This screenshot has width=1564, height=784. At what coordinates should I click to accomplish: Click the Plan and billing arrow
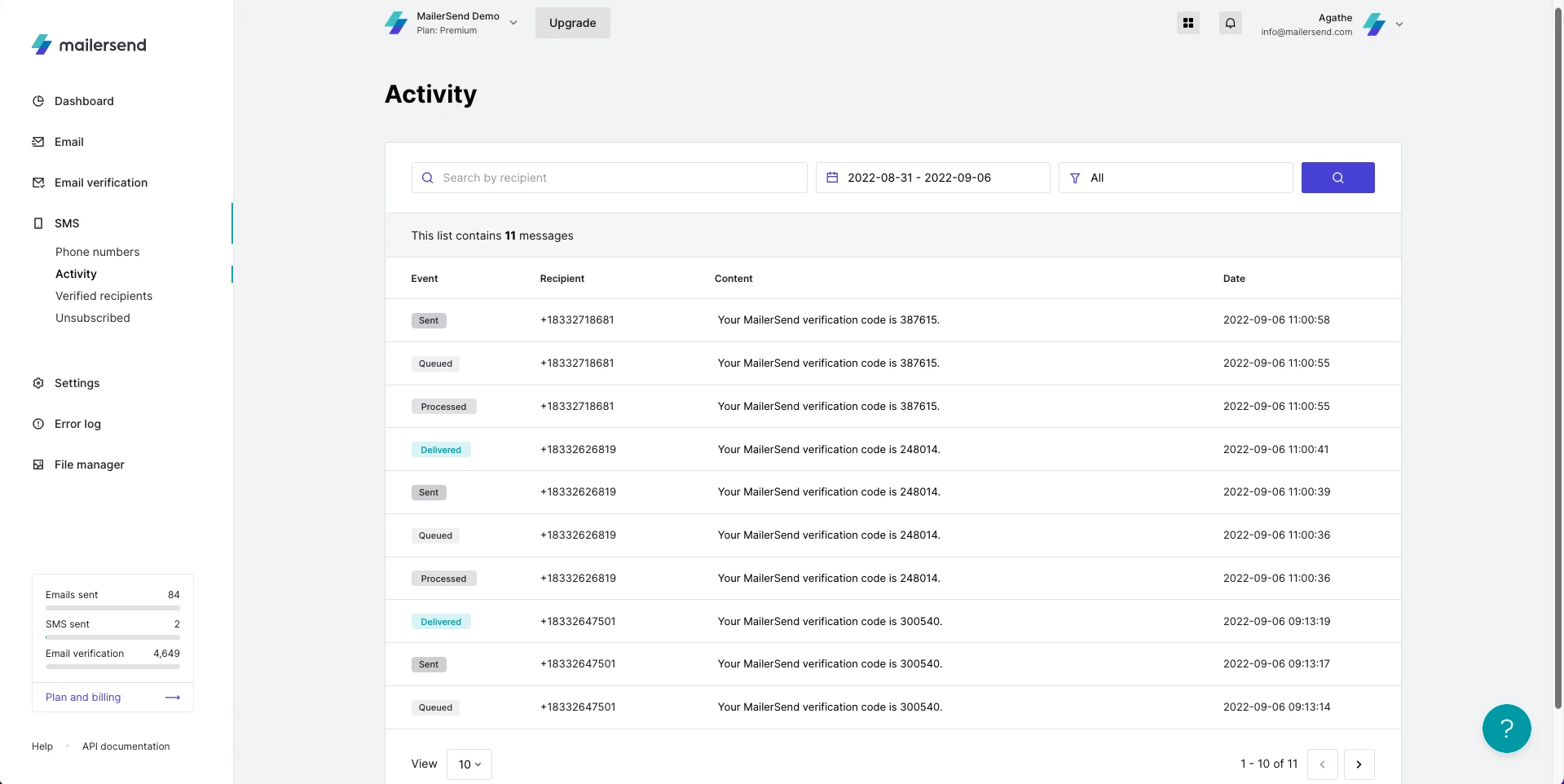(173, 698)
